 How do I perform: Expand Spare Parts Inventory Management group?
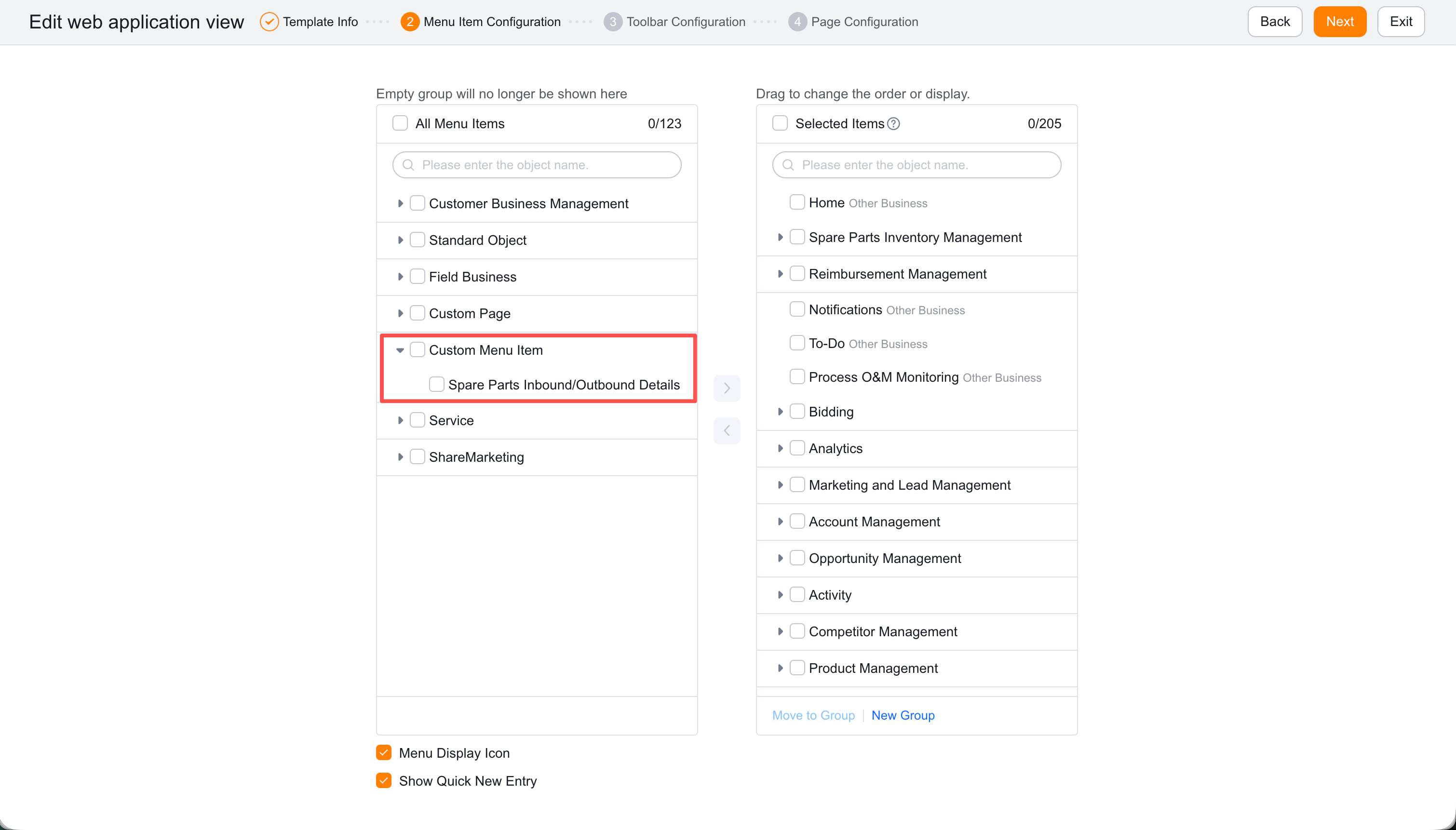coord(780,237)
